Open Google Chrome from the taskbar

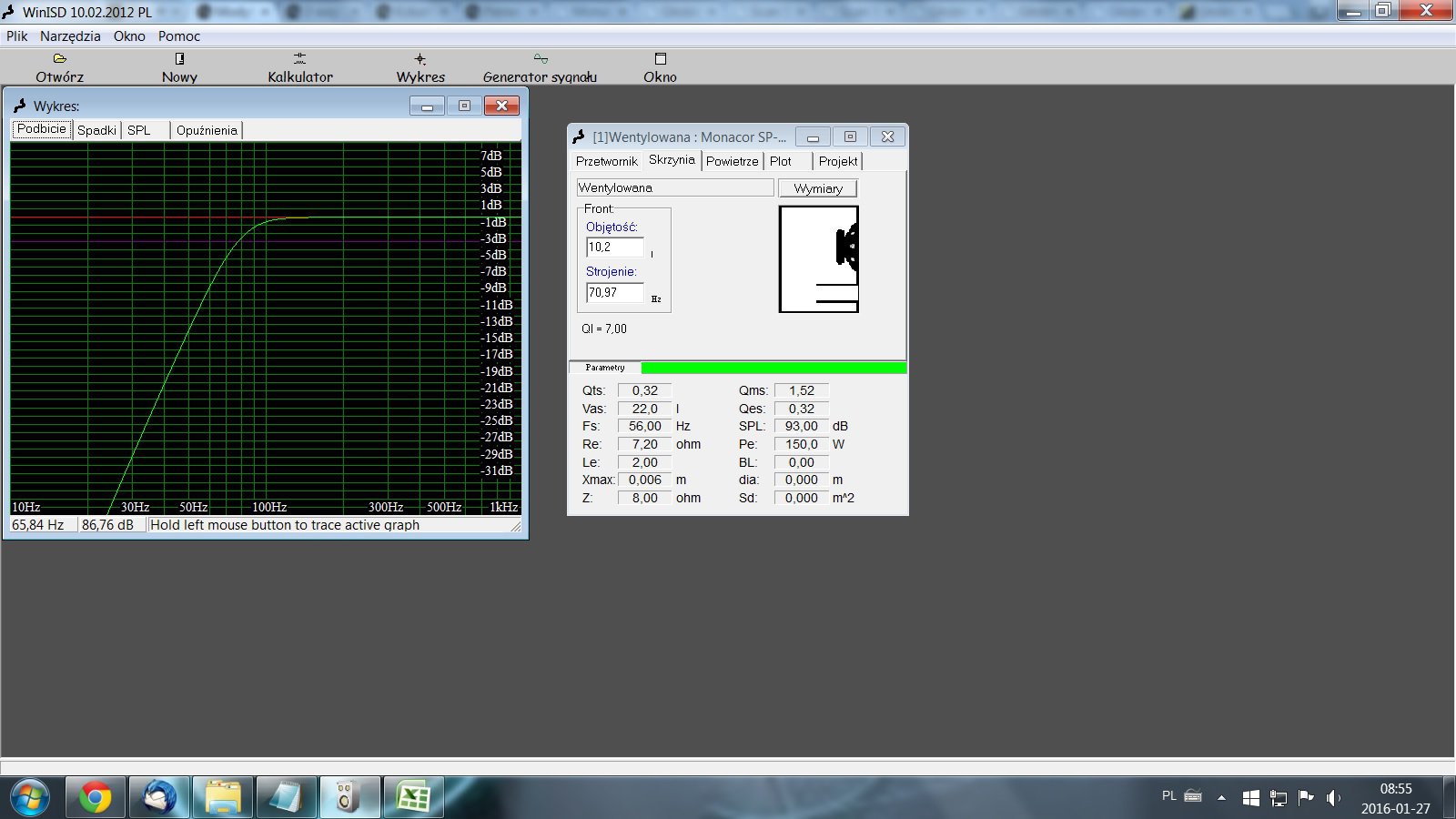pos(95,798)
